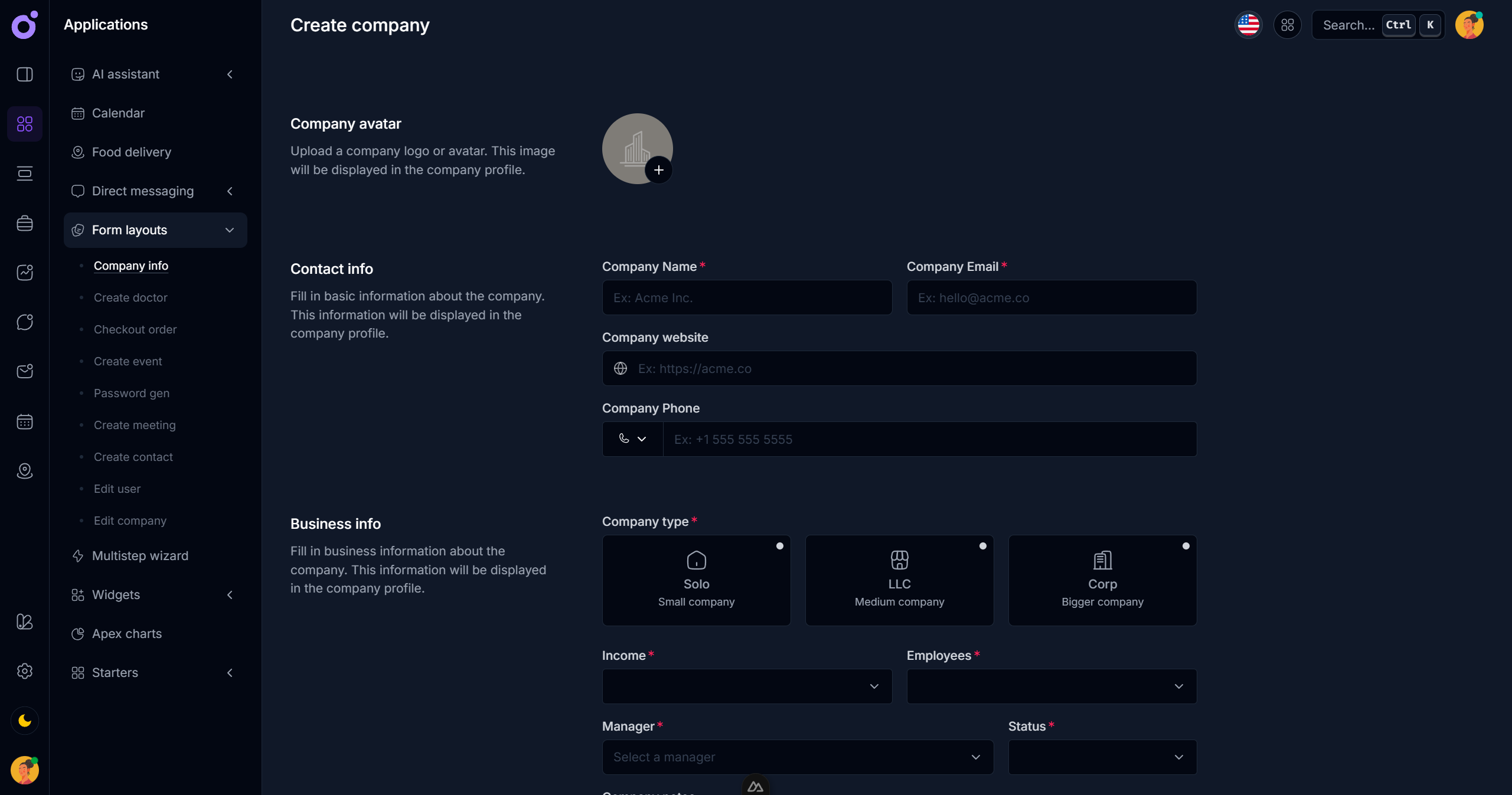This screenshot has height=795, width=1512.
Task: Collapse the Form layouts section
Action: 229,230
